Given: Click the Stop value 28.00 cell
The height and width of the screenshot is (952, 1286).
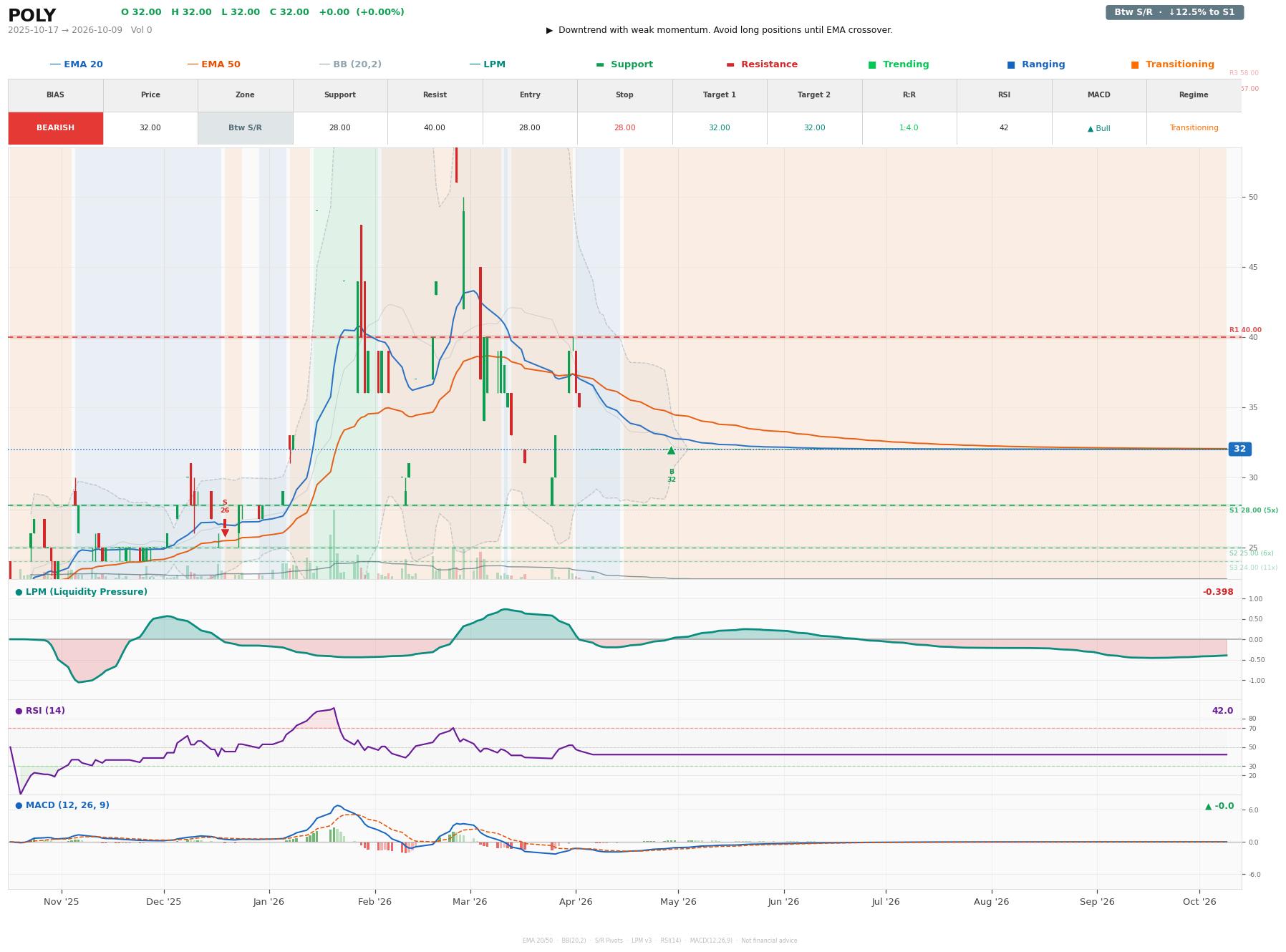Looking at the screenshot, I should tap(624, 128).
